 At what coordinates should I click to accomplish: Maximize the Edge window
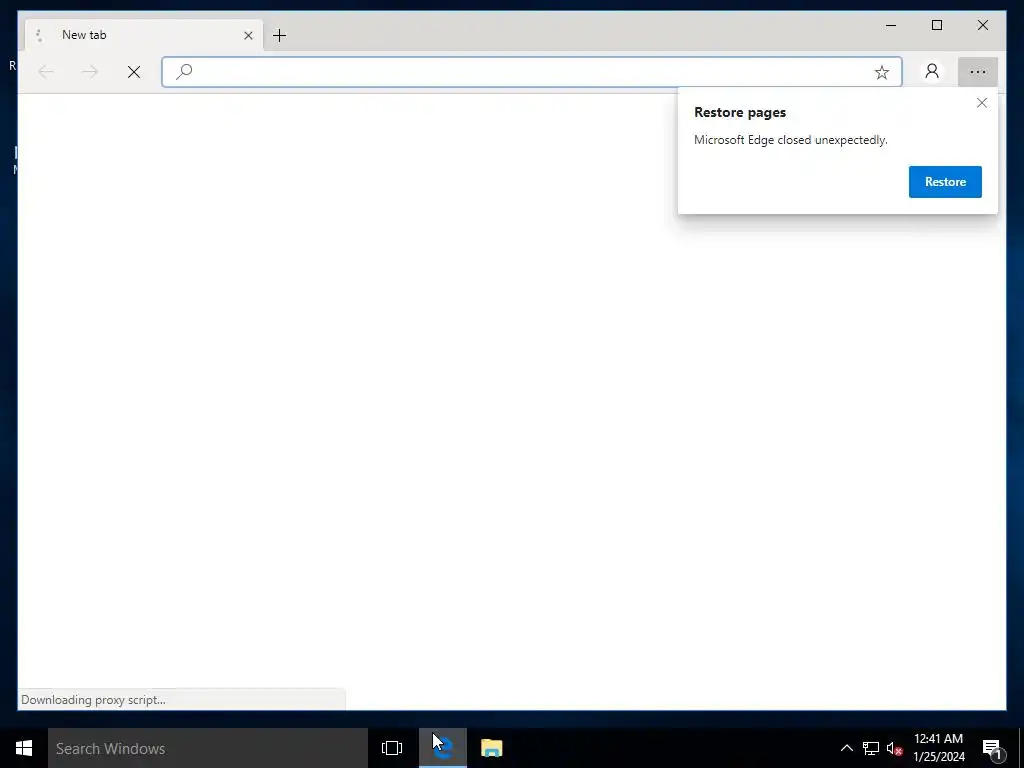[x=936, y=25]
